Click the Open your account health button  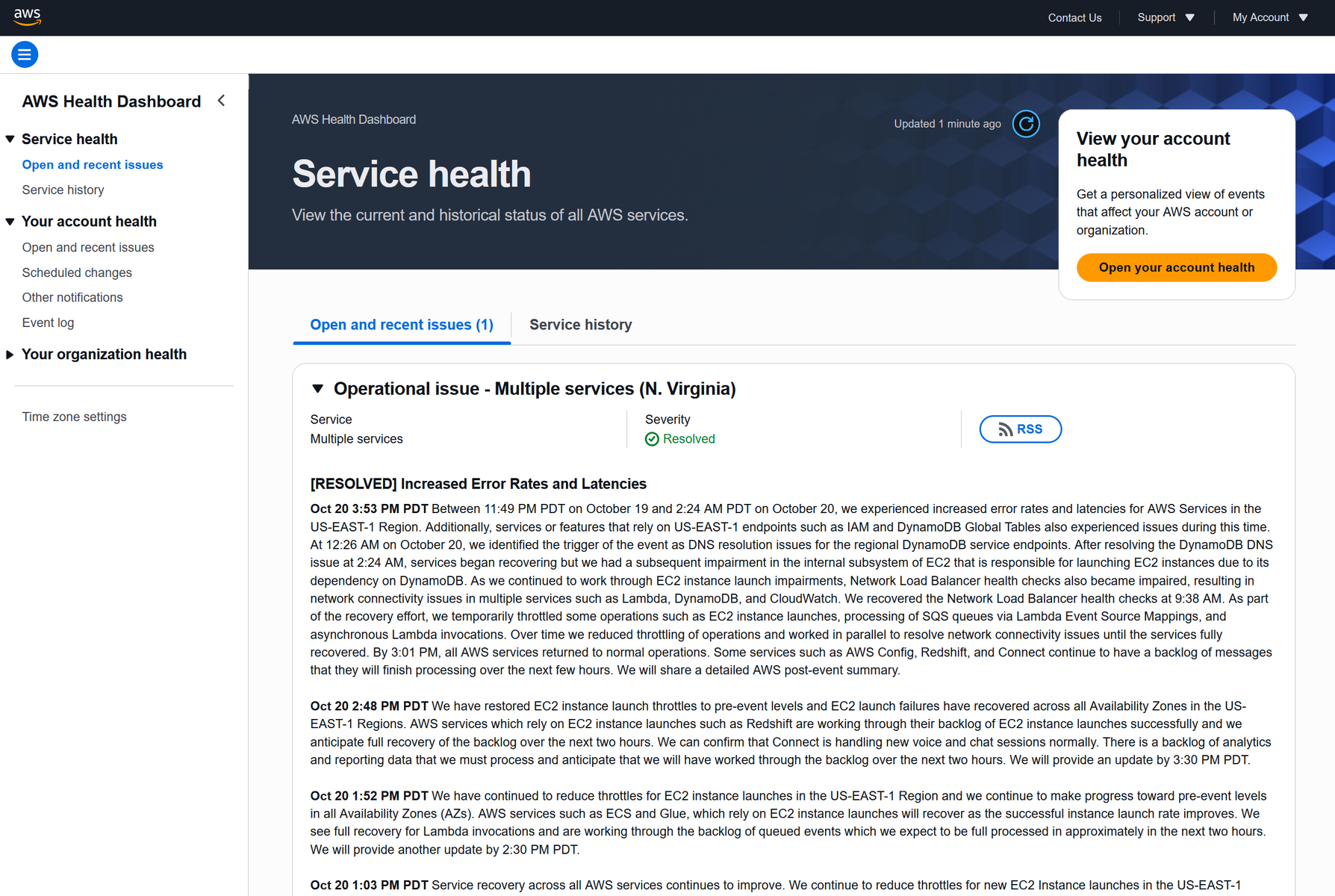(x=1176, y=267)
